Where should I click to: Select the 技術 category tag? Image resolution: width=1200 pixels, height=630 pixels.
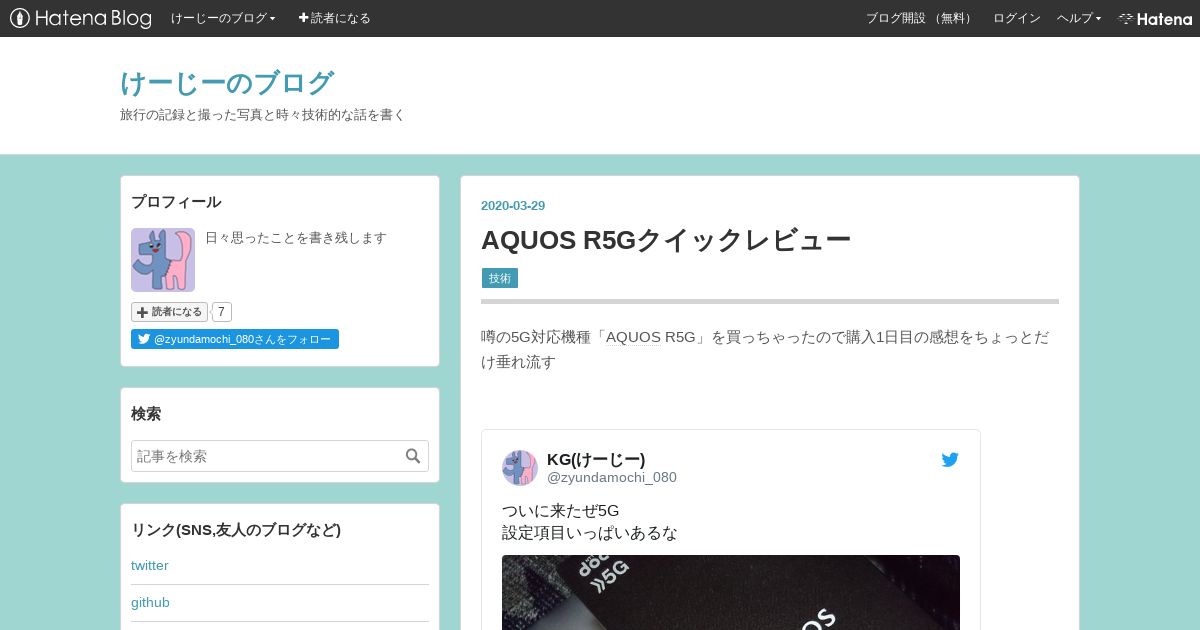499,278
